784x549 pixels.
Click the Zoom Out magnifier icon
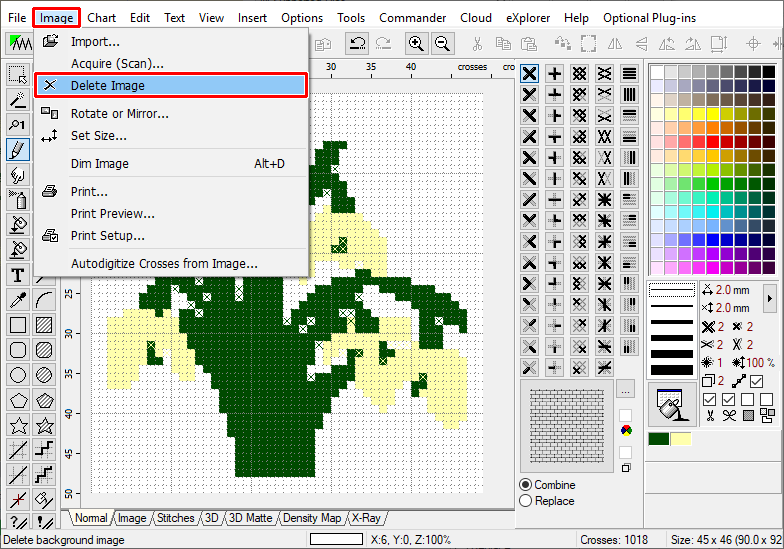click(x=442, y=44)
